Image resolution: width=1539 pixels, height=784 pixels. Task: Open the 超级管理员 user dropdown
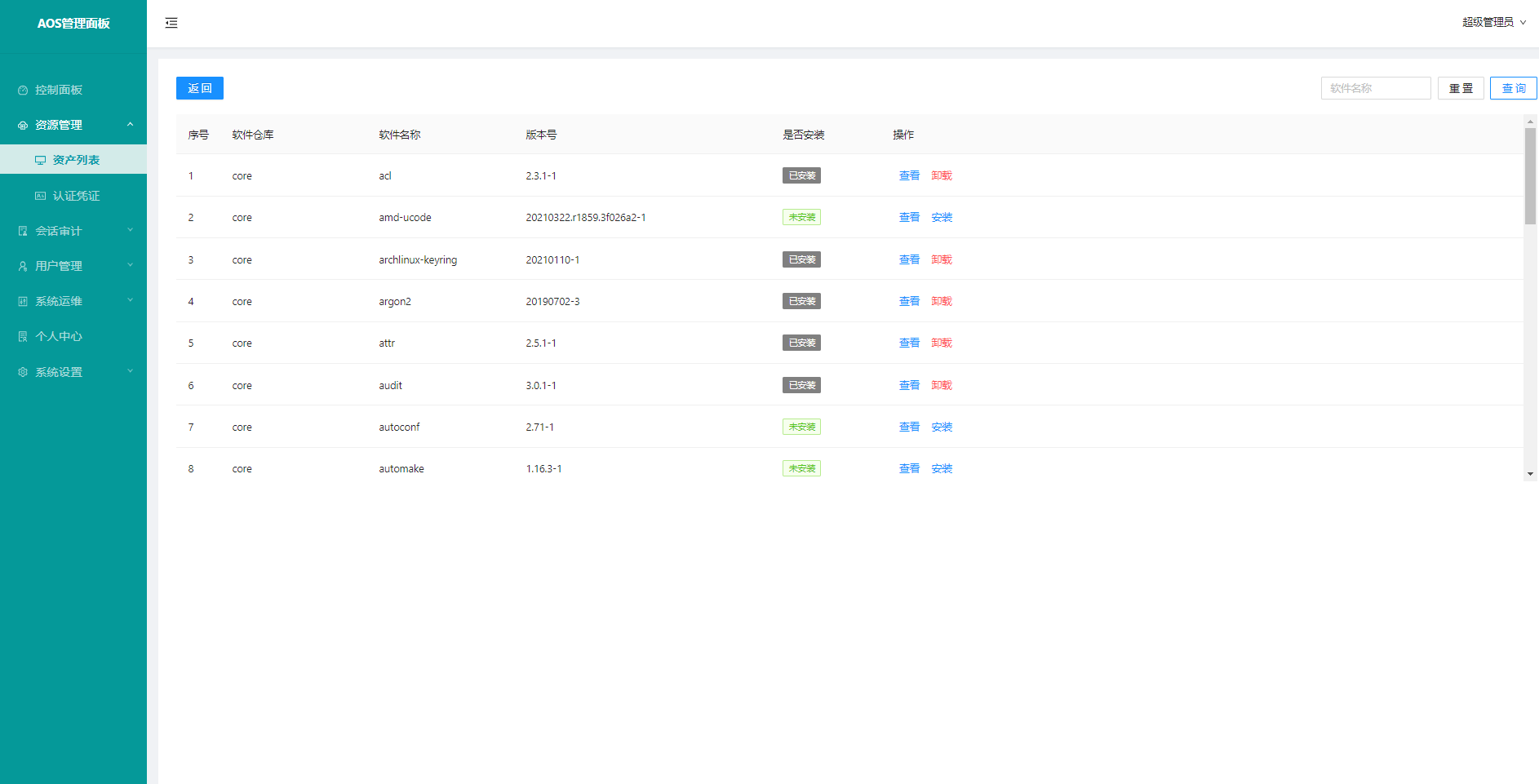1493,22
